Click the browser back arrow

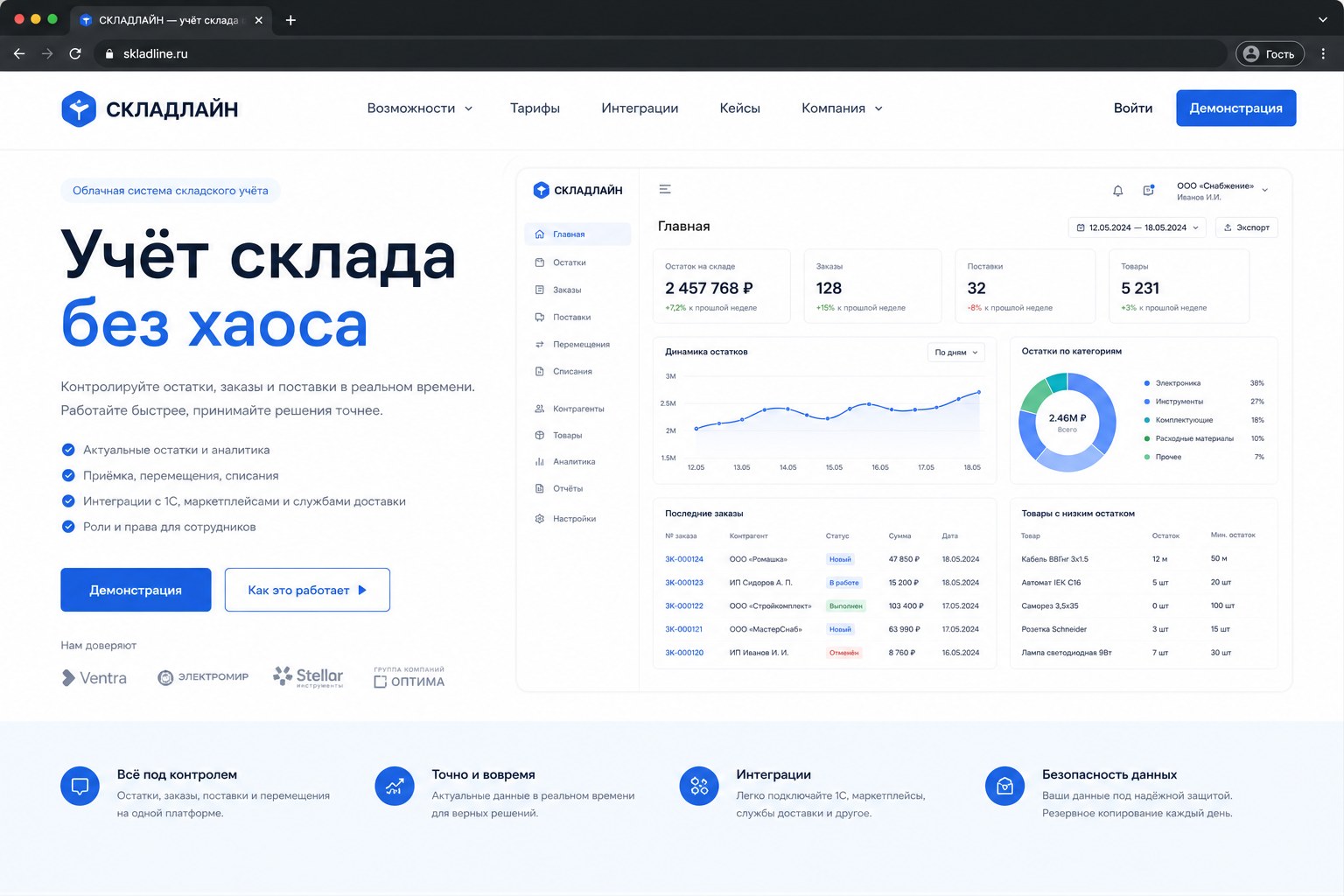[19, 53]
